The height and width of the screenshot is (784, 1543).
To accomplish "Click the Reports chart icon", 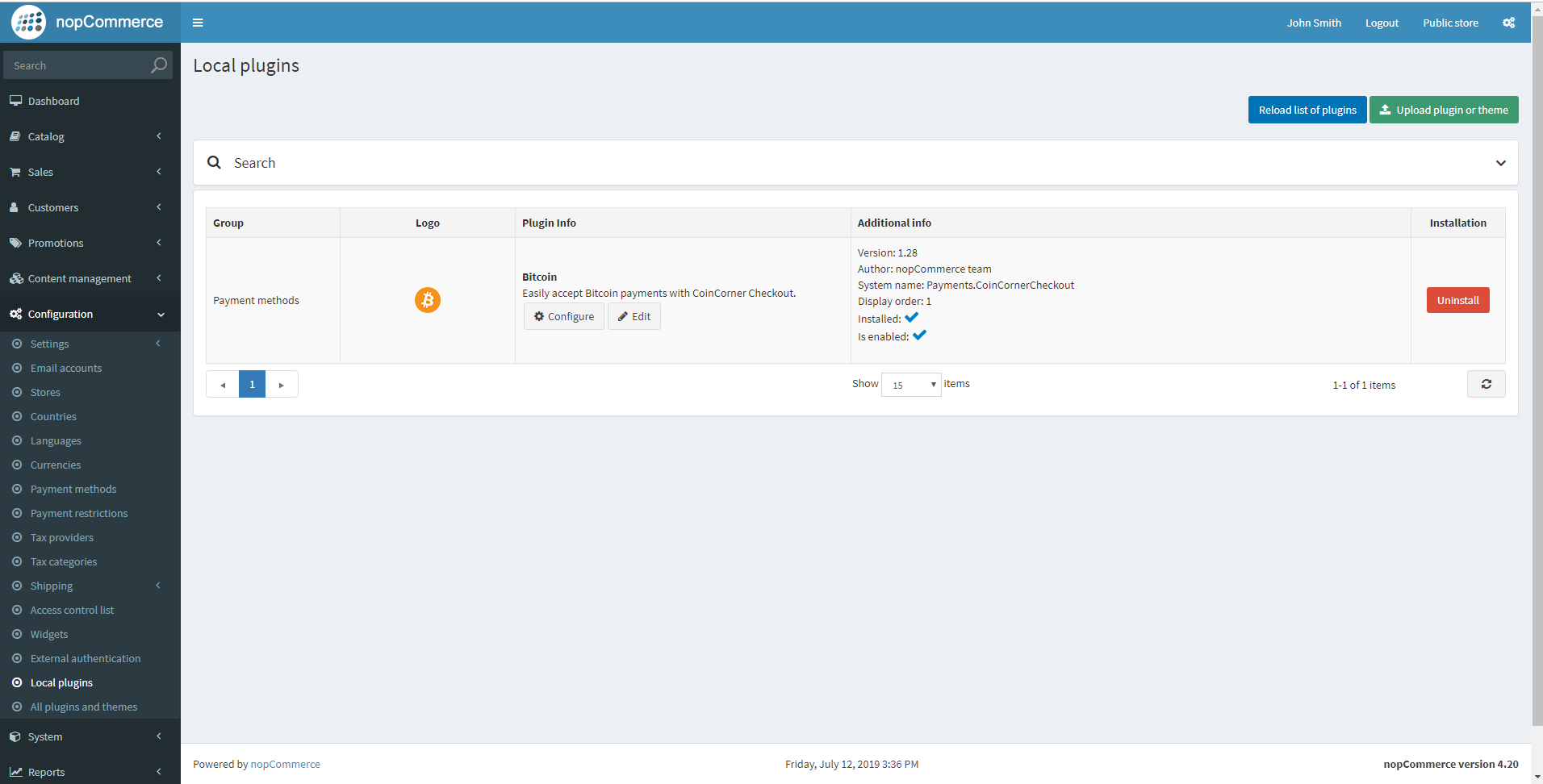I will click(x=16, y=772).
